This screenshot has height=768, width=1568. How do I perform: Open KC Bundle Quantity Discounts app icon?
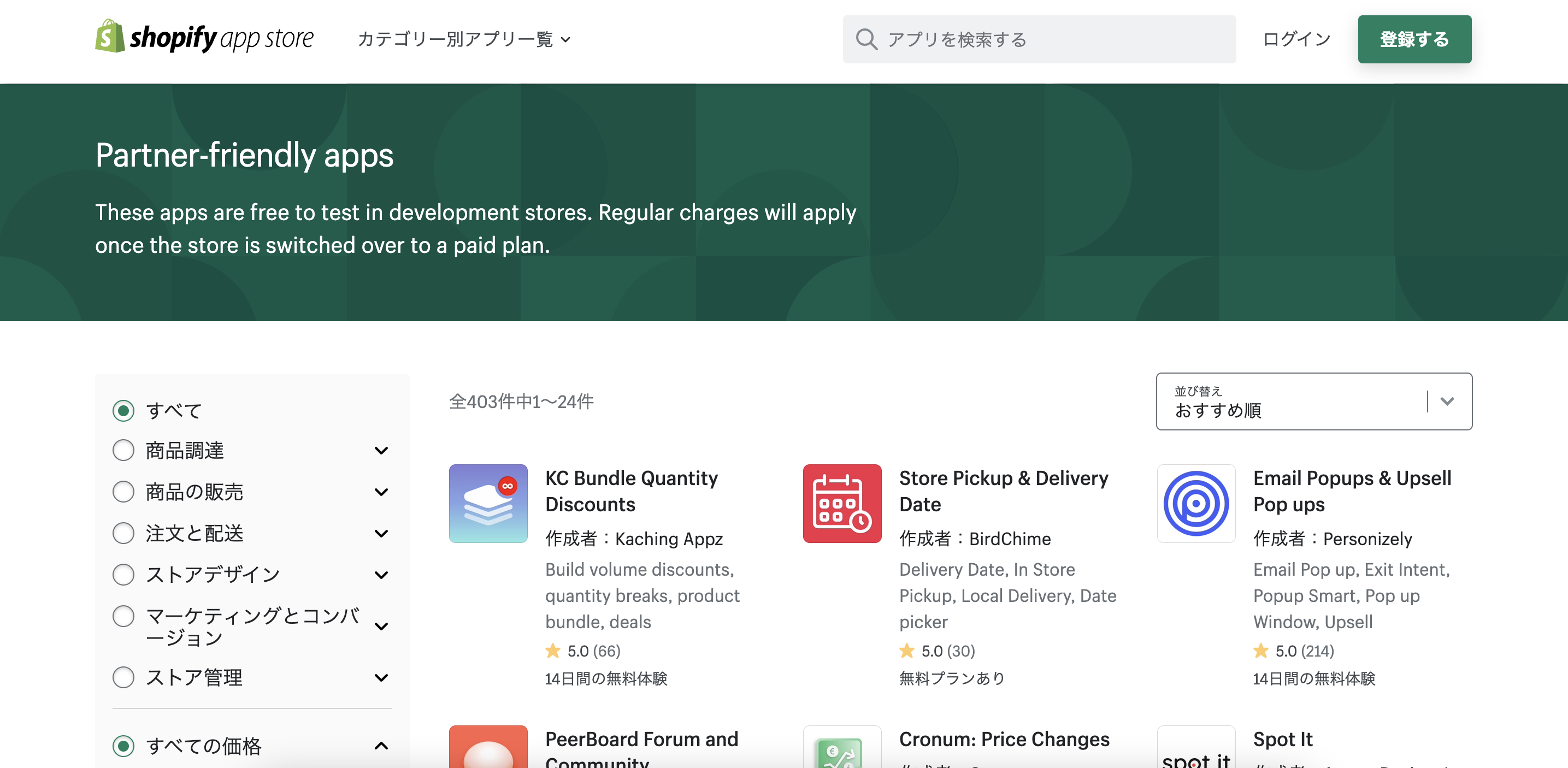[488, 503]
